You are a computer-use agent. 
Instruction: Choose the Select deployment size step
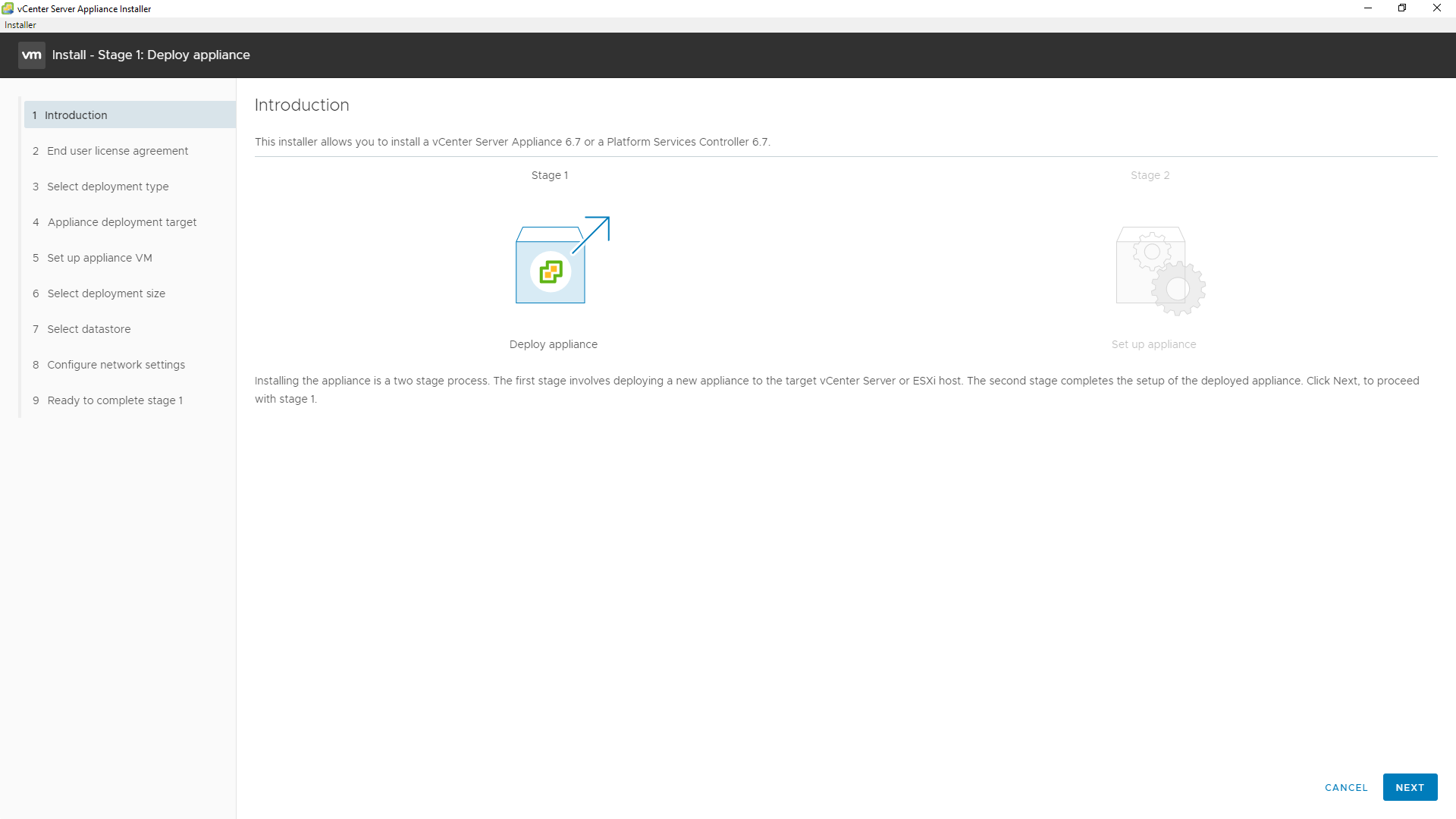pyautogui.click(x=106, y=293)
